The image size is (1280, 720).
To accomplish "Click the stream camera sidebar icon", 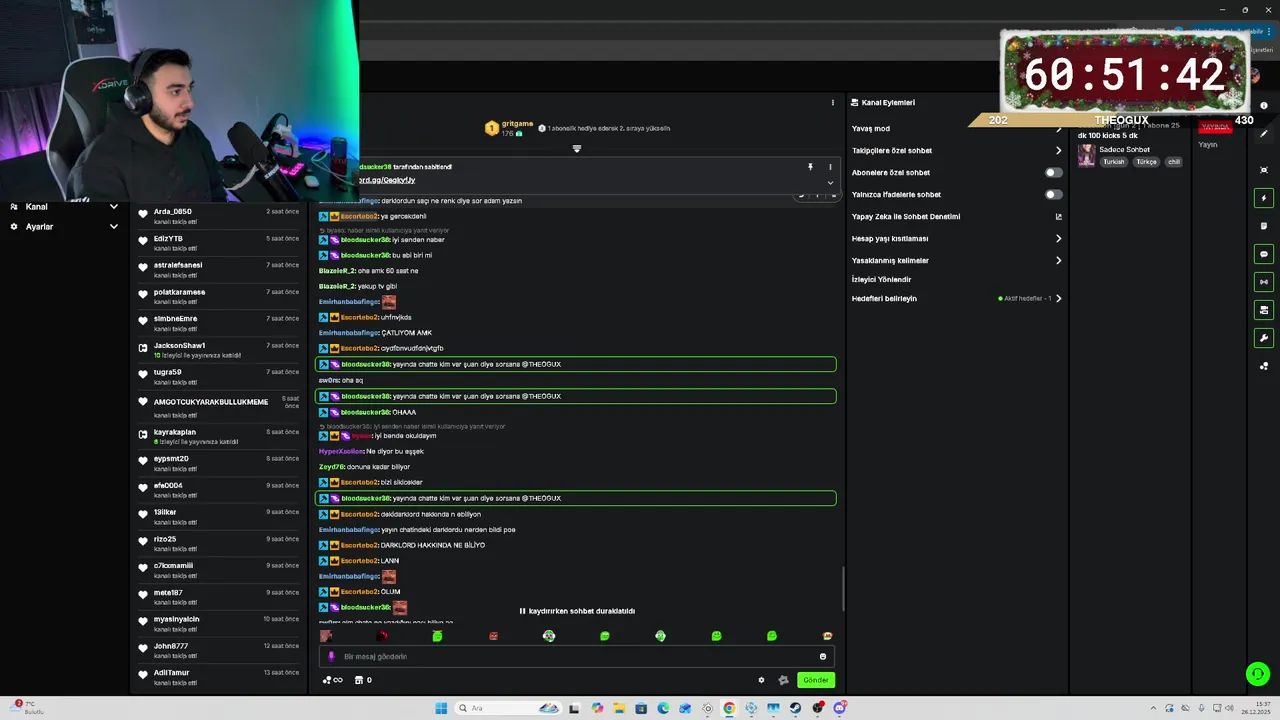I will tap(1264, 310).
